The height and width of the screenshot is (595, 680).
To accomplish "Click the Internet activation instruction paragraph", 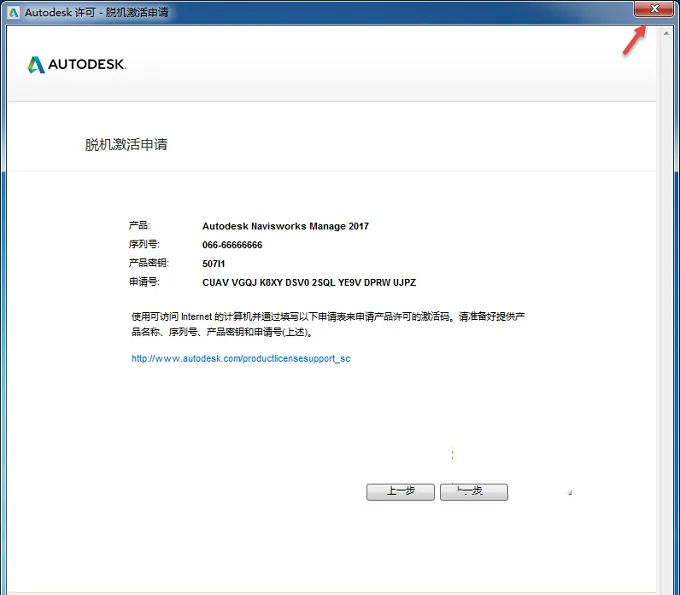I will (328, 324).
